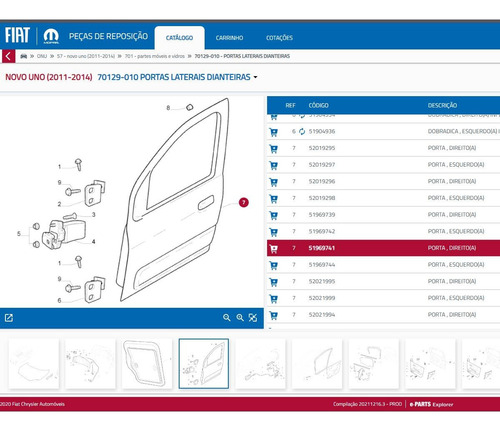Click callout number 5 on diagram
The height and width of the screenshot is (431, 500).
(19, 234)
